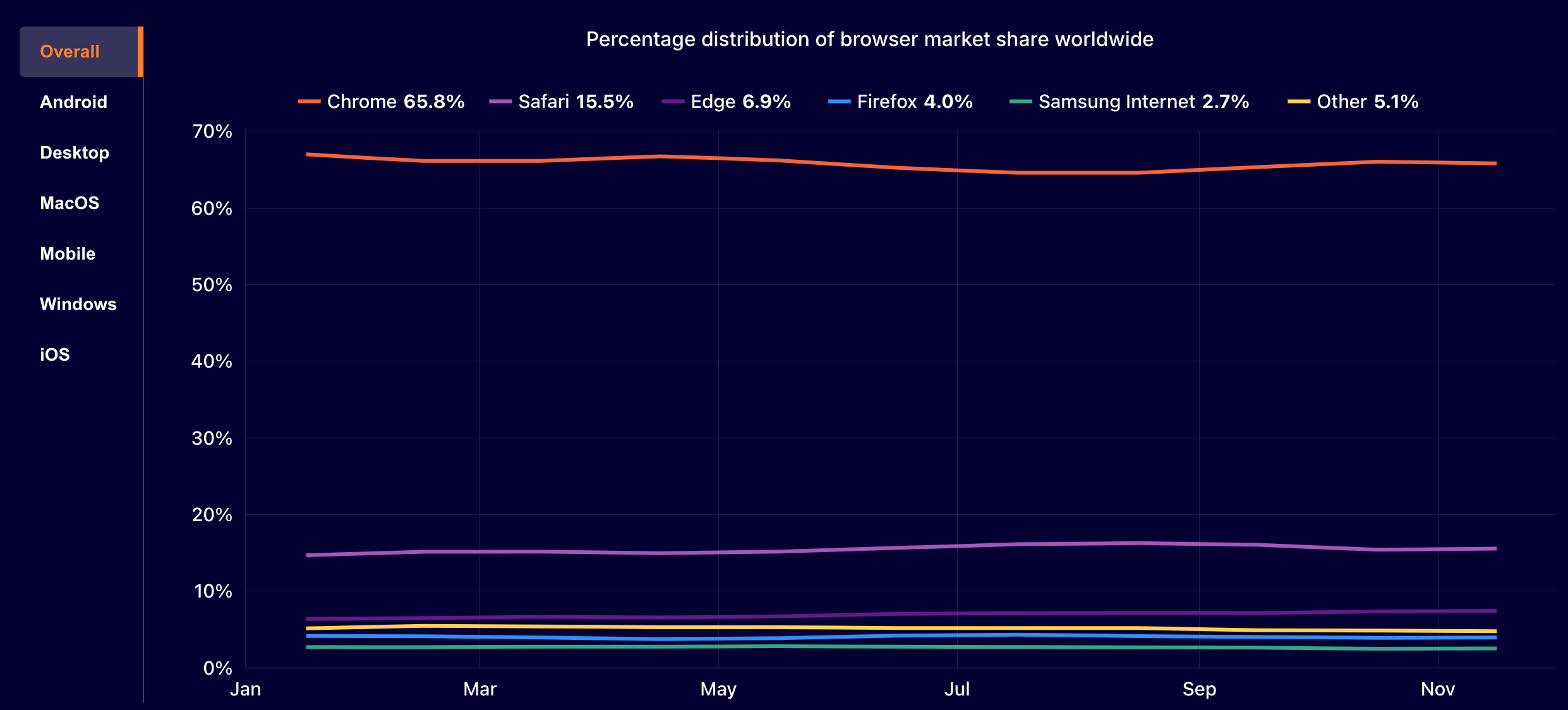Screen dimensions: 1568x710
Task: Open the Desktop tab
Action: 75,153
